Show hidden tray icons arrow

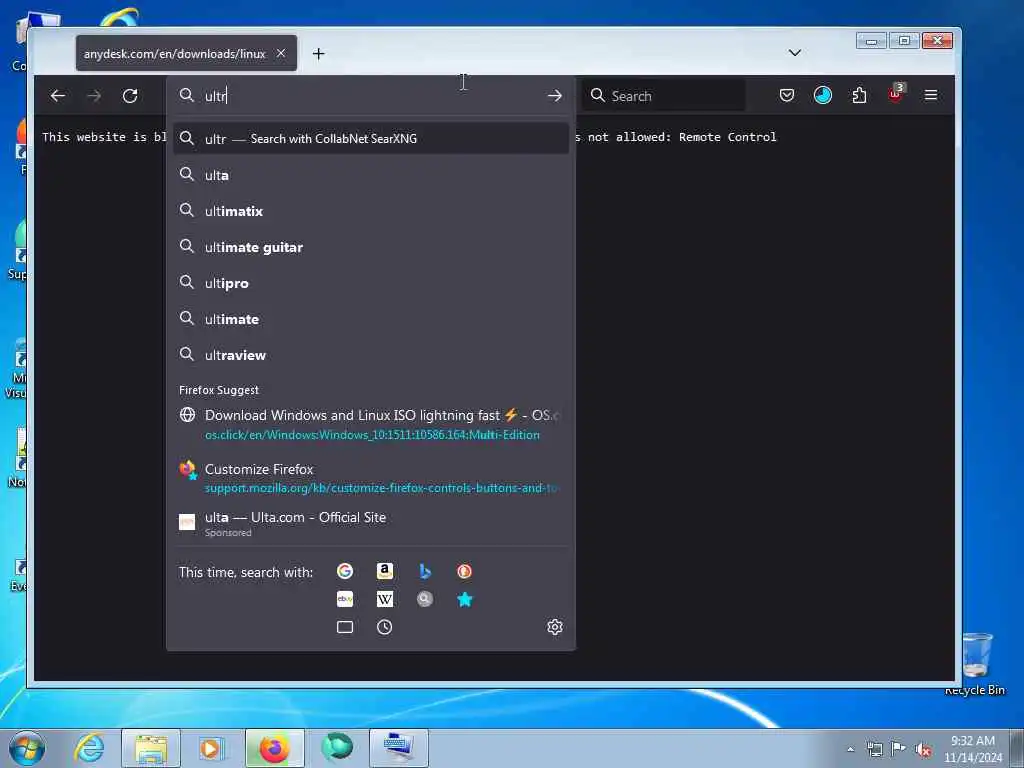(850, 750)
